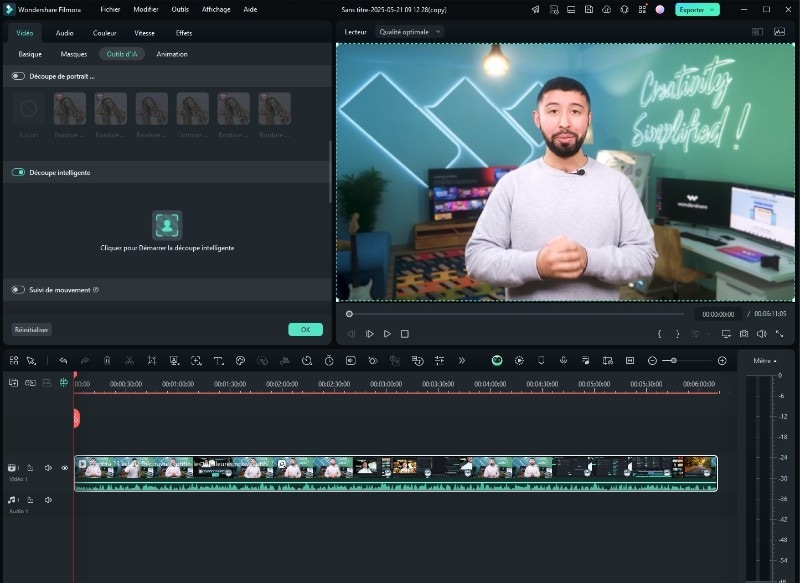Viewport: 800px width, 583px height.
Task: Toggle the Découpe de portrait switch
Action: [18, 76]
